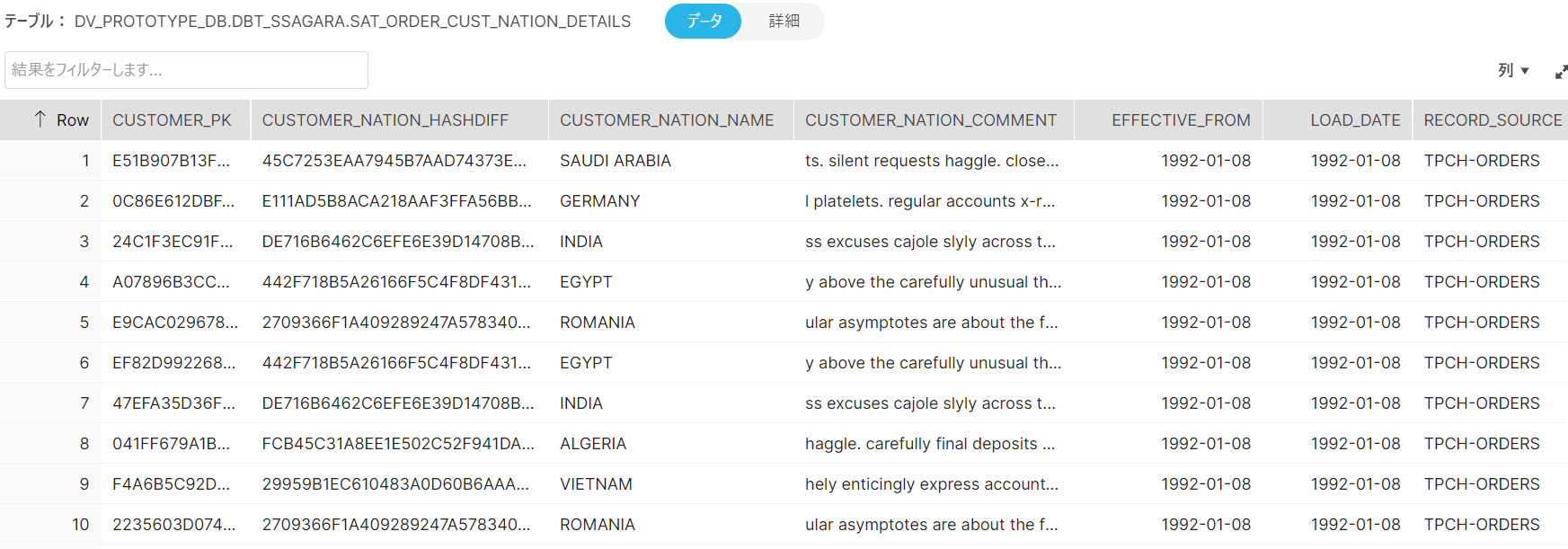This screenshot has height=549, width=1568.
Task: Select row number 10 cell
Action: [x=81, y=525]
